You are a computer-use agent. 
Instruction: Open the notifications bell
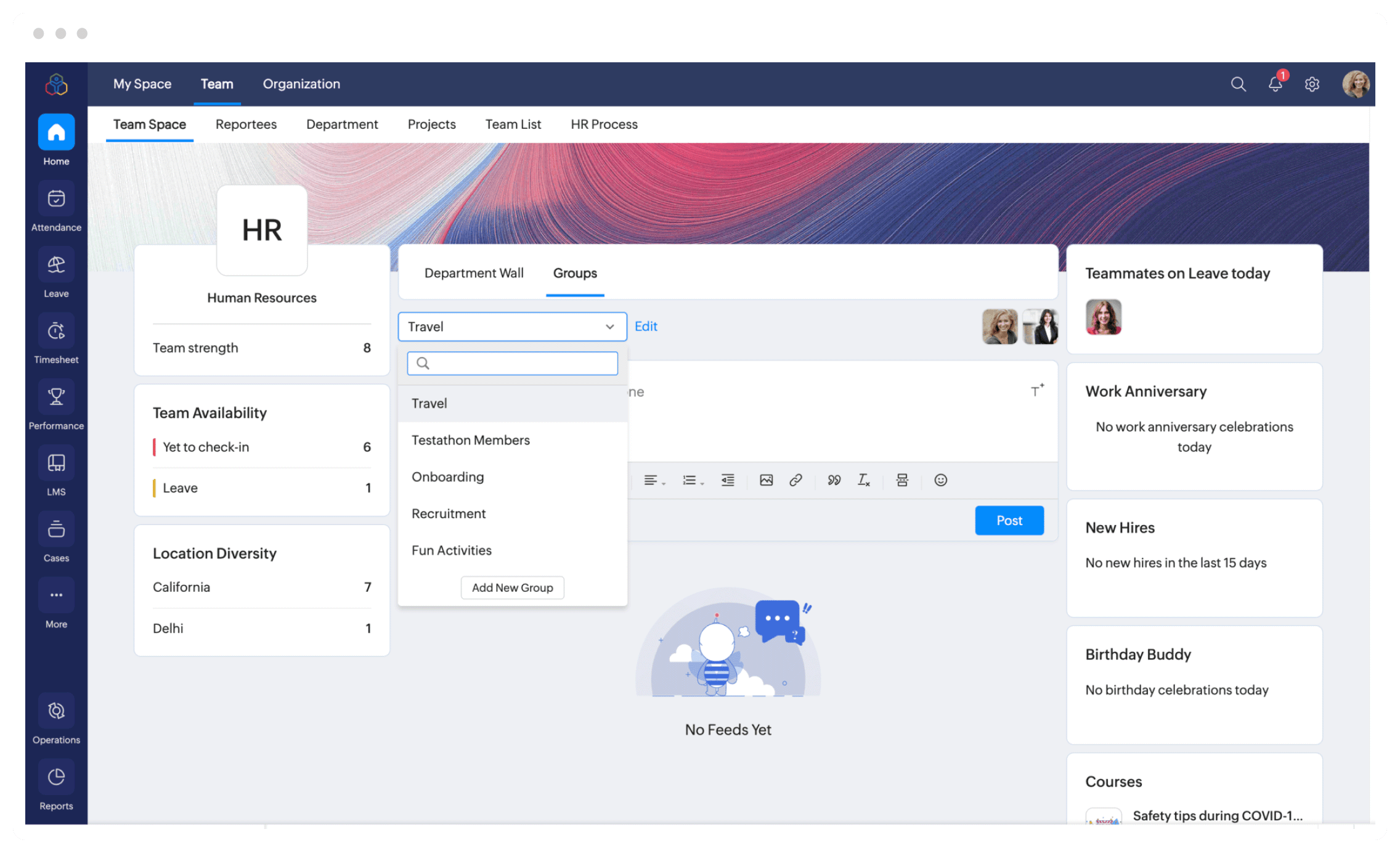[x=1275, y=84]
